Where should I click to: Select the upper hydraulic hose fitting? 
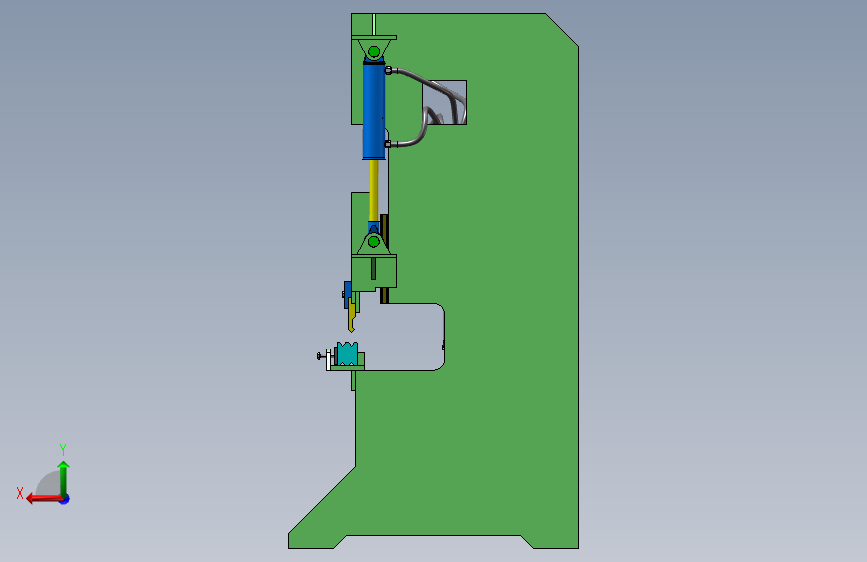[x=389, y=70]
